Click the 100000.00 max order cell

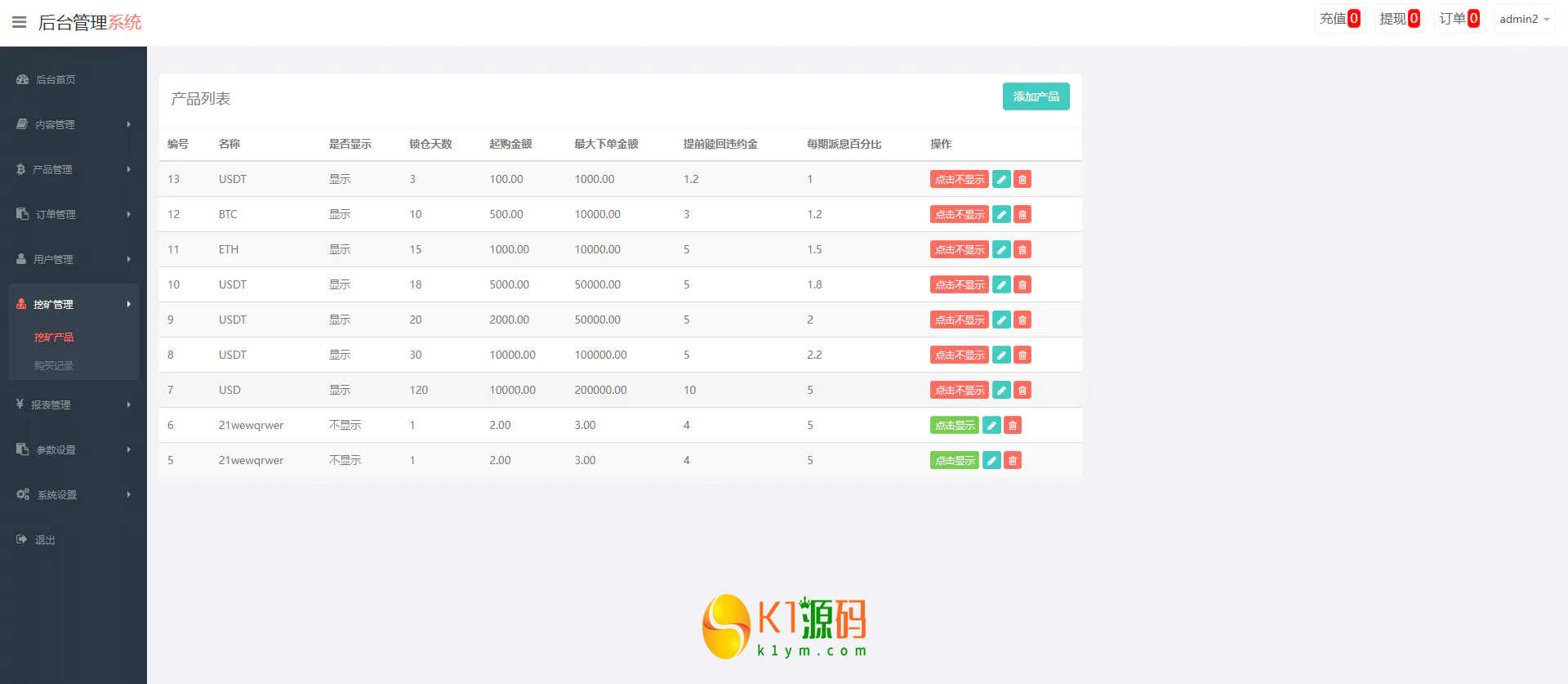(600, 355)
